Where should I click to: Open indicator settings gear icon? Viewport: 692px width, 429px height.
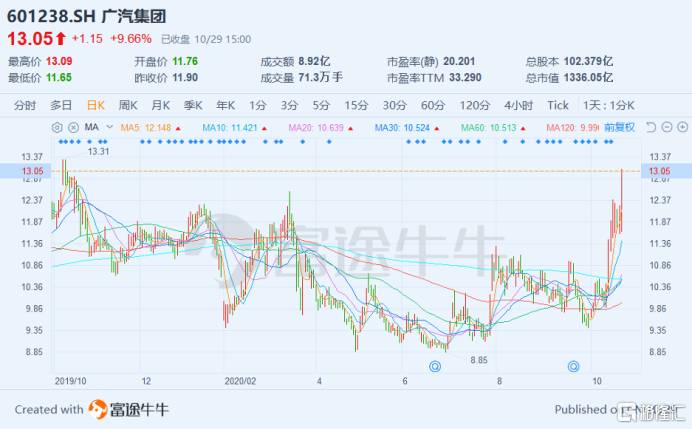pyautogui.click(x=57, y=128)
